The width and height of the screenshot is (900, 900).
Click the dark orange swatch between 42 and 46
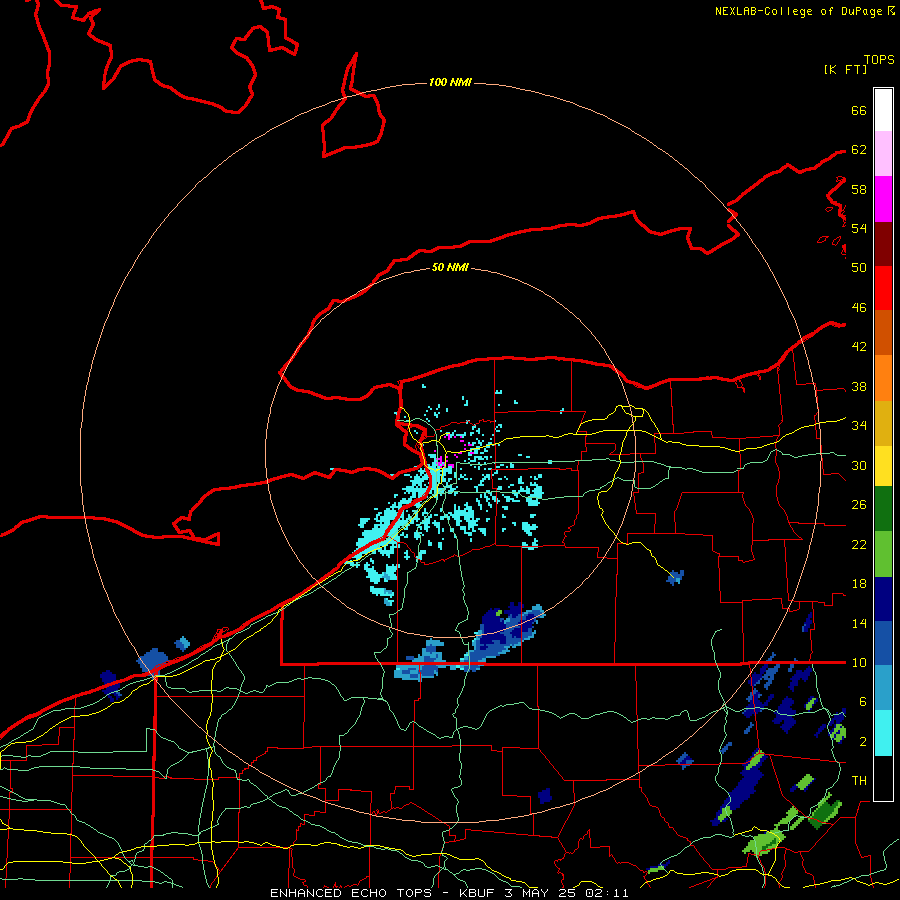pos(883,332)
